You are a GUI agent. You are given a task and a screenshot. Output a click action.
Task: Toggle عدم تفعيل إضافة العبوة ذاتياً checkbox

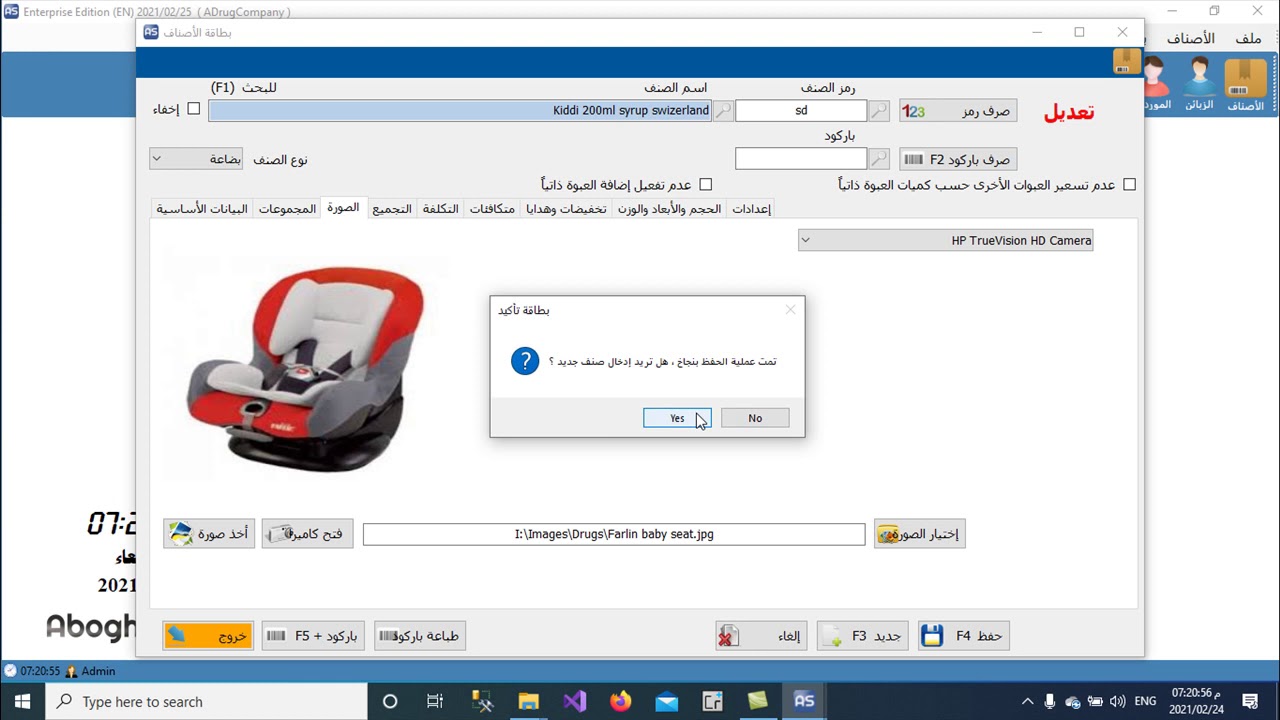[705, 184]
